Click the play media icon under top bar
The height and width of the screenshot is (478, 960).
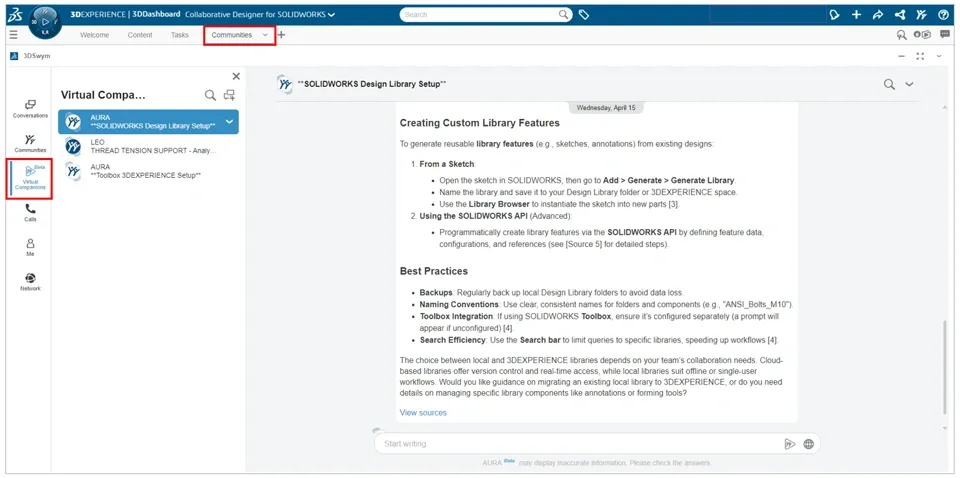click(923, 35)
